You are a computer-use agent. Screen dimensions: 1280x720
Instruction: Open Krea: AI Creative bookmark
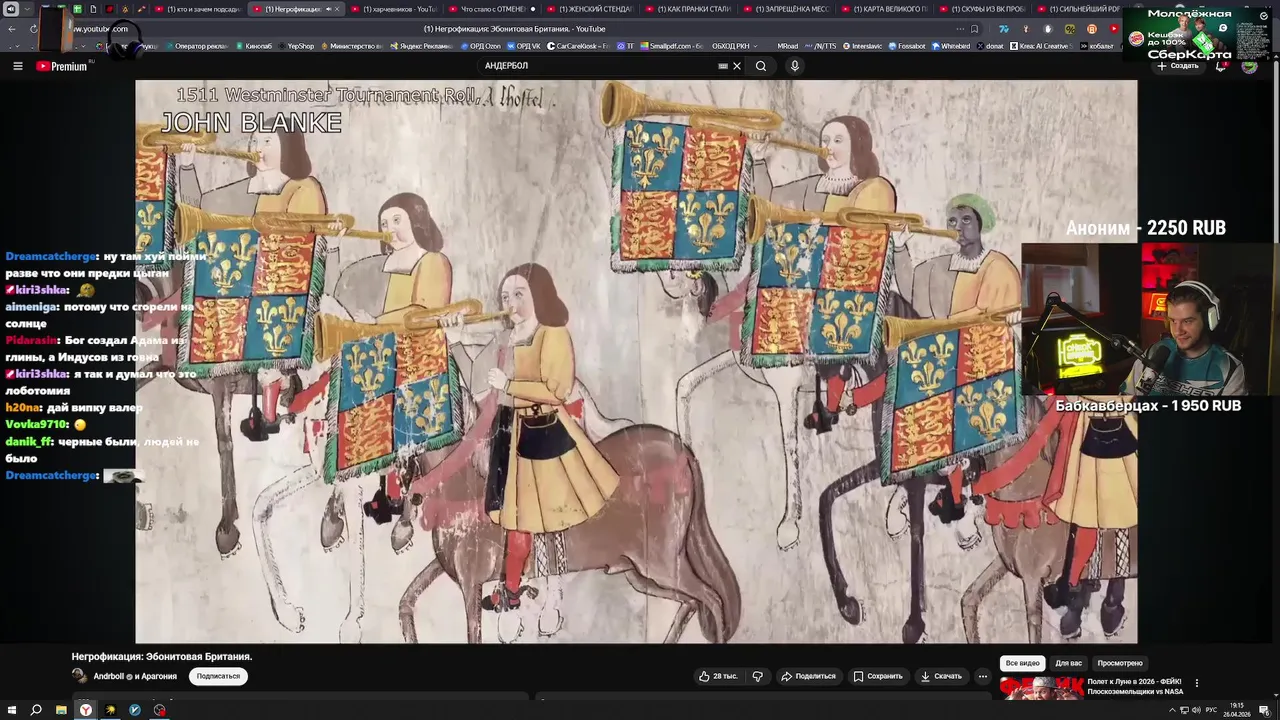1039,46
